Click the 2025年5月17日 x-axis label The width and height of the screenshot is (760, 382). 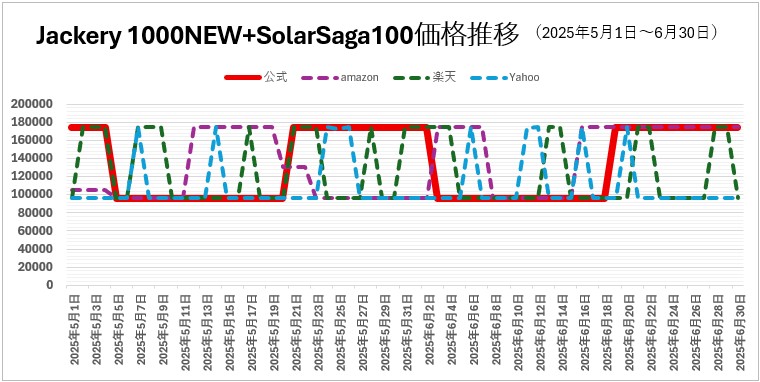tap(252, 333)
